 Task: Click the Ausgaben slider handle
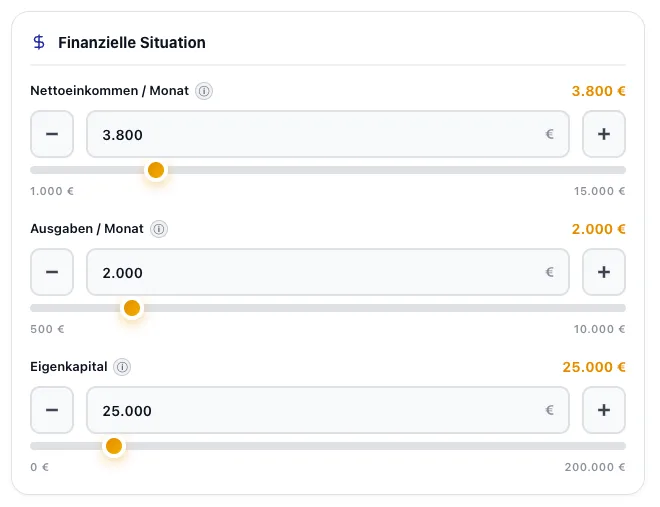click(132, 308)
